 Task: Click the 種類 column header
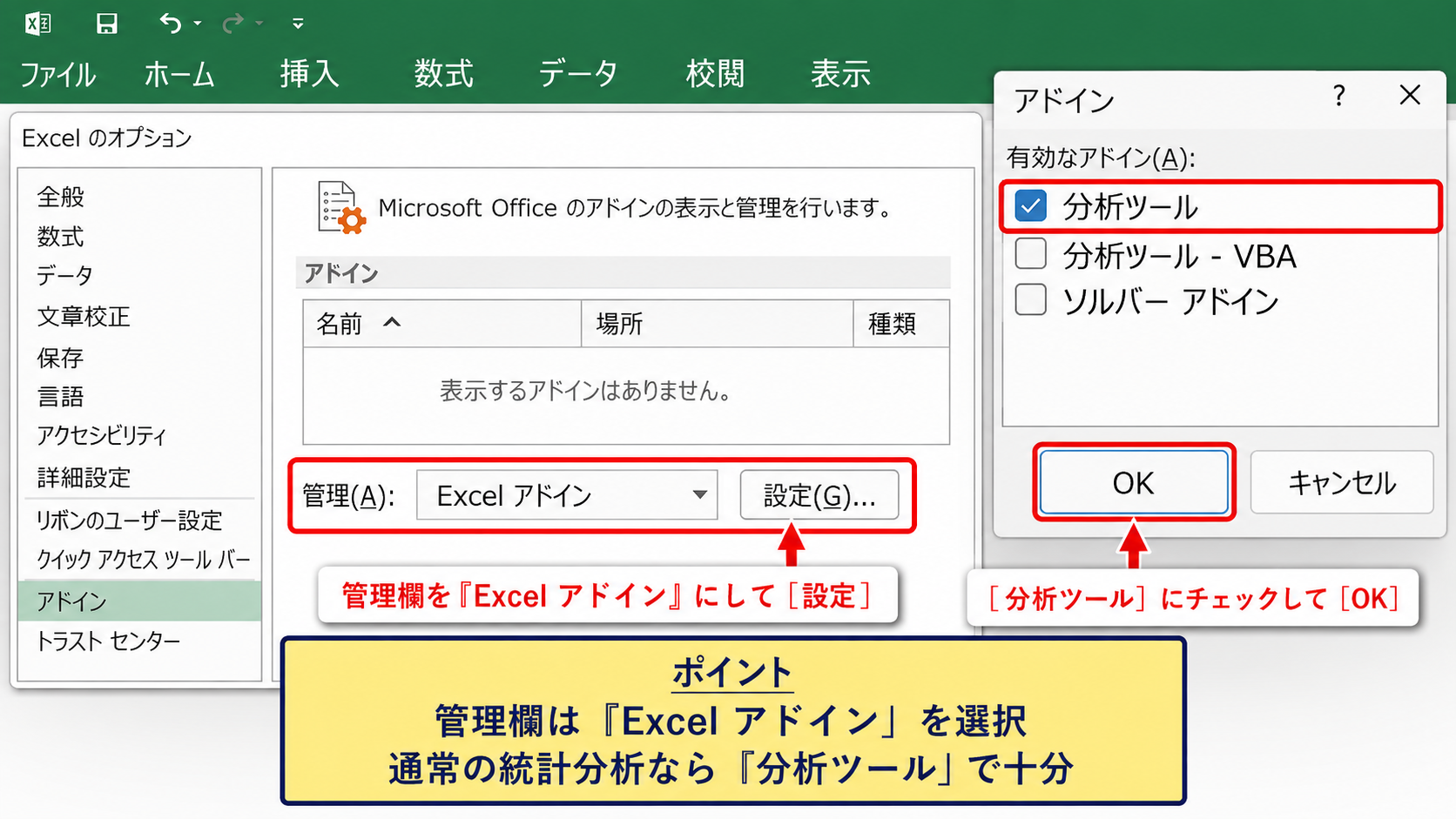tap(901, 324)
